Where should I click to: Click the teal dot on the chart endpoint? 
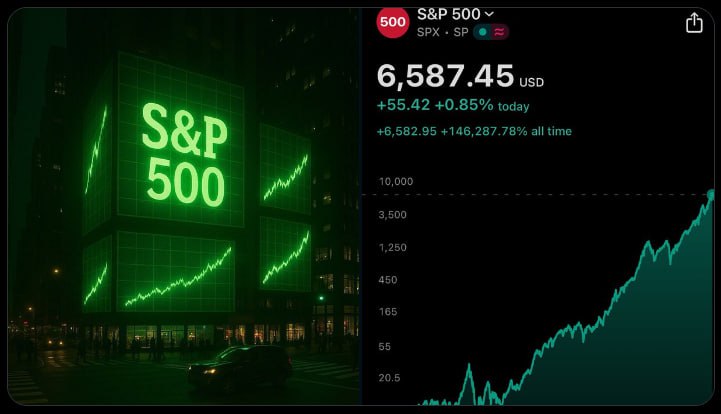(711, 195)
